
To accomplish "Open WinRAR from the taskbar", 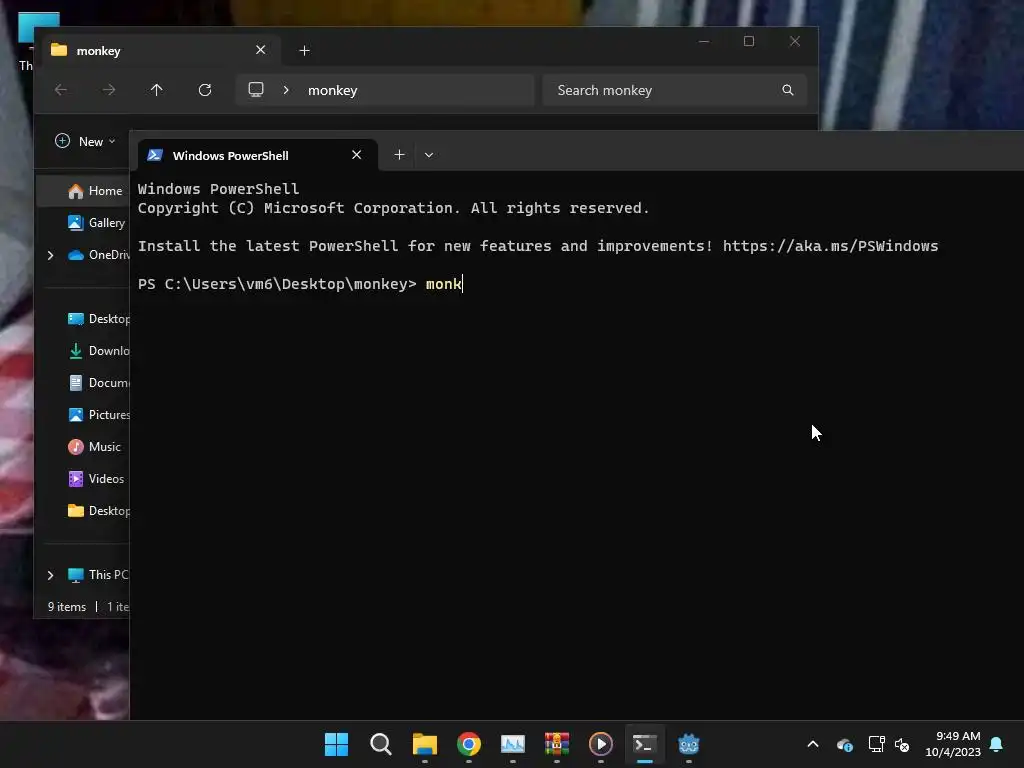I will point(557,744).
